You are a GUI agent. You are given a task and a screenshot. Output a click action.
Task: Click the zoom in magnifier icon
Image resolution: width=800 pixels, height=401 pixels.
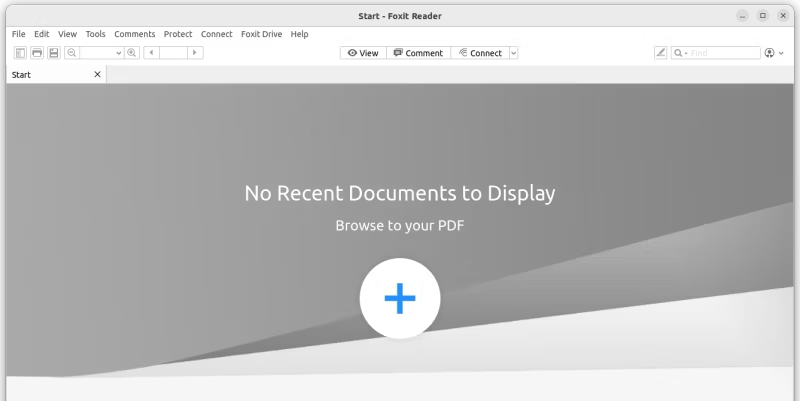[x=132, y=53]
